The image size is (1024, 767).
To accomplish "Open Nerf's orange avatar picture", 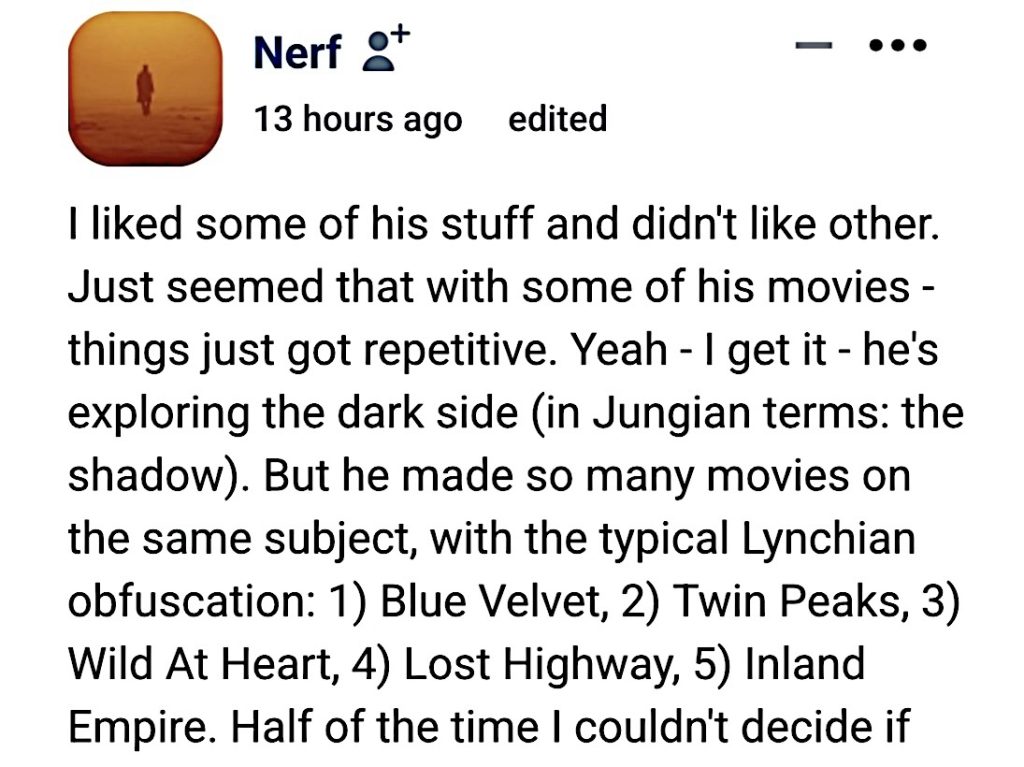I will click(145, 88).
